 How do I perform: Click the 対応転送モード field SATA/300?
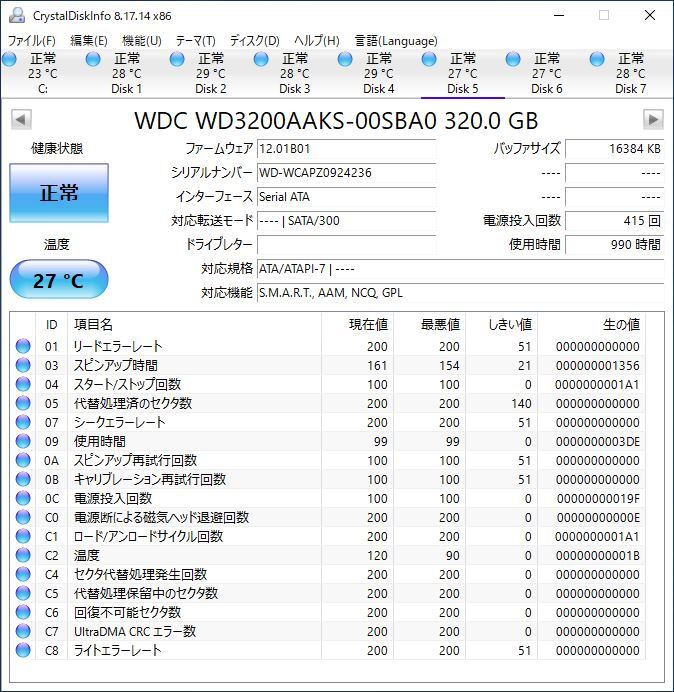point(346,220)
